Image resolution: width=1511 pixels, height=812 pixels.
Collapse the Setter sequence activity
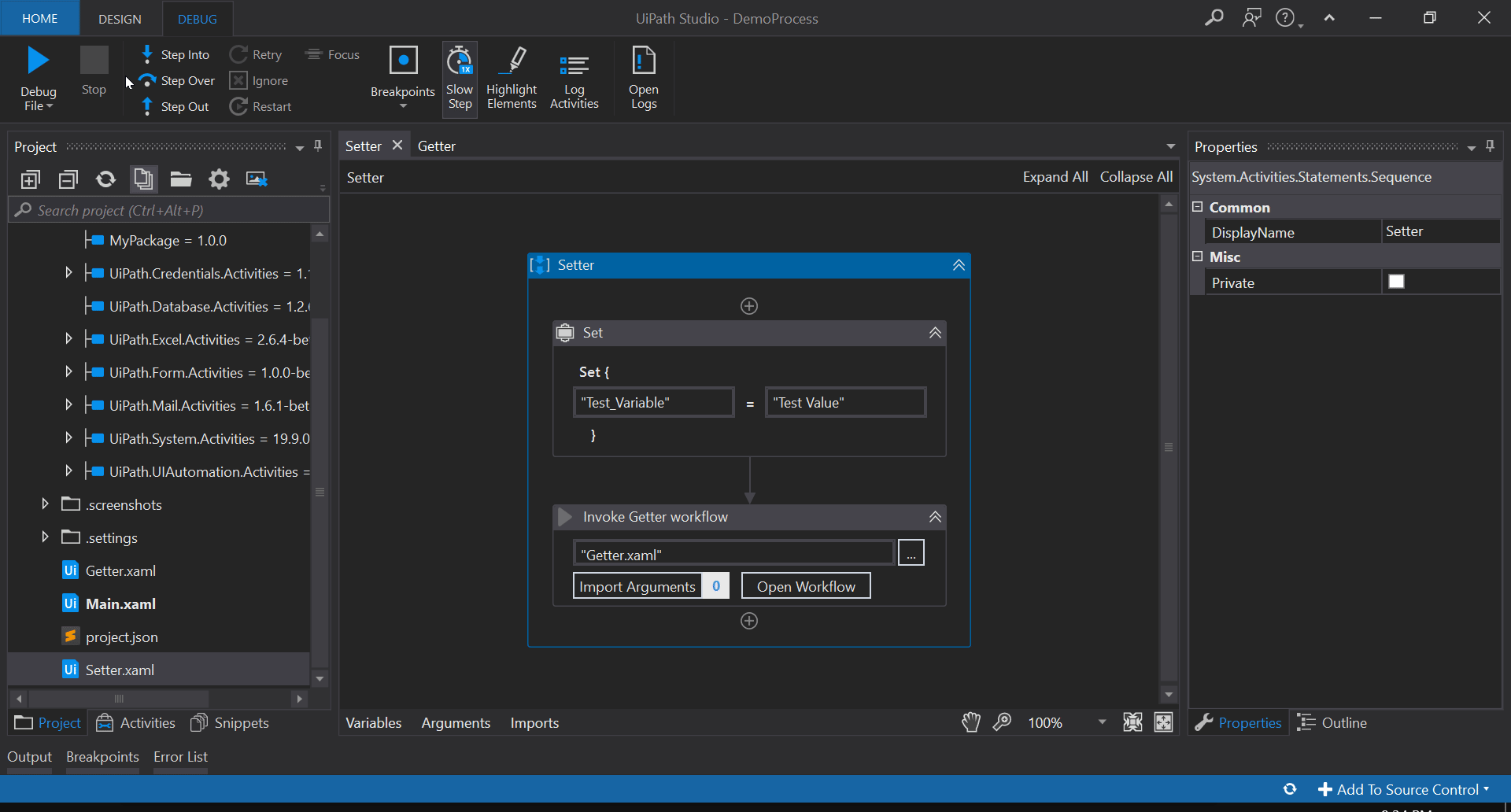pyautogui.click(x=959, y=265)
